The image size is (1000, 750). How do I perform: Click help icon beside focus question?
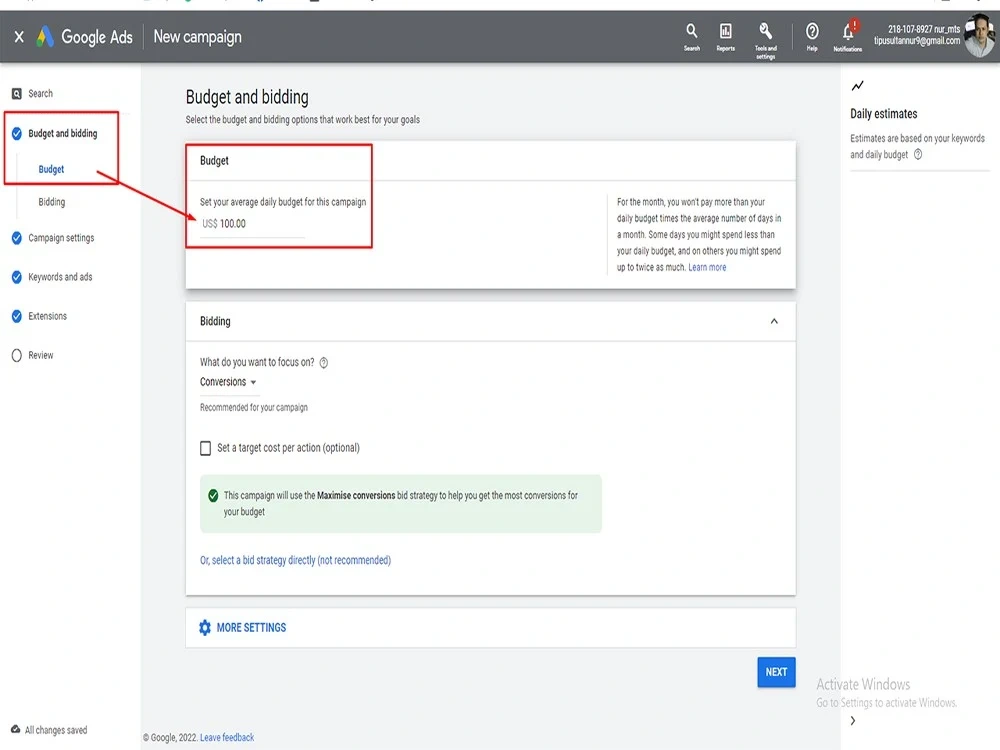click(324, 363)
